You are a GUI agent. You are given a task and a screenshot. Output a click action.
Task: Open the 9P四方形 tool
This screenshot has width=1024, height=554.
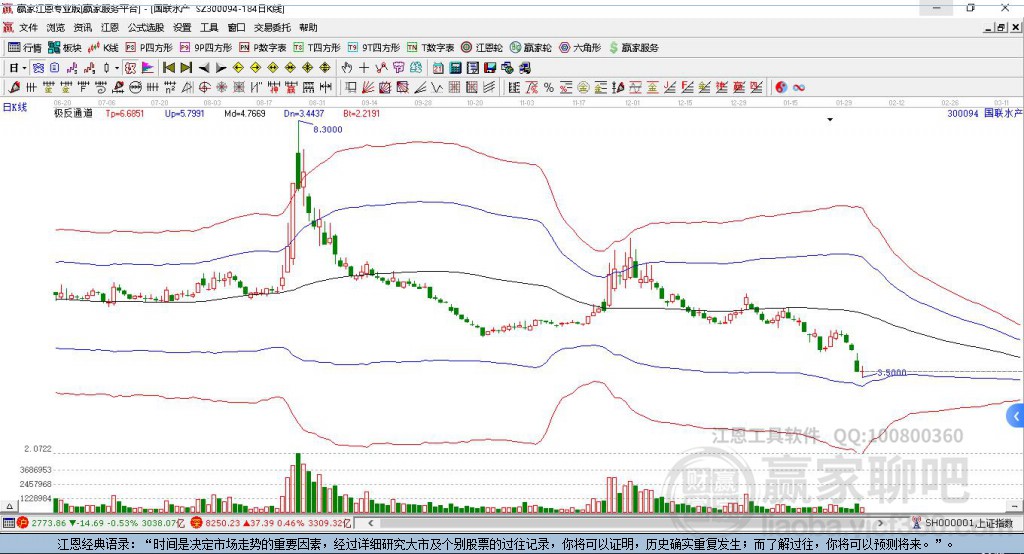click(x=206, y=48)
